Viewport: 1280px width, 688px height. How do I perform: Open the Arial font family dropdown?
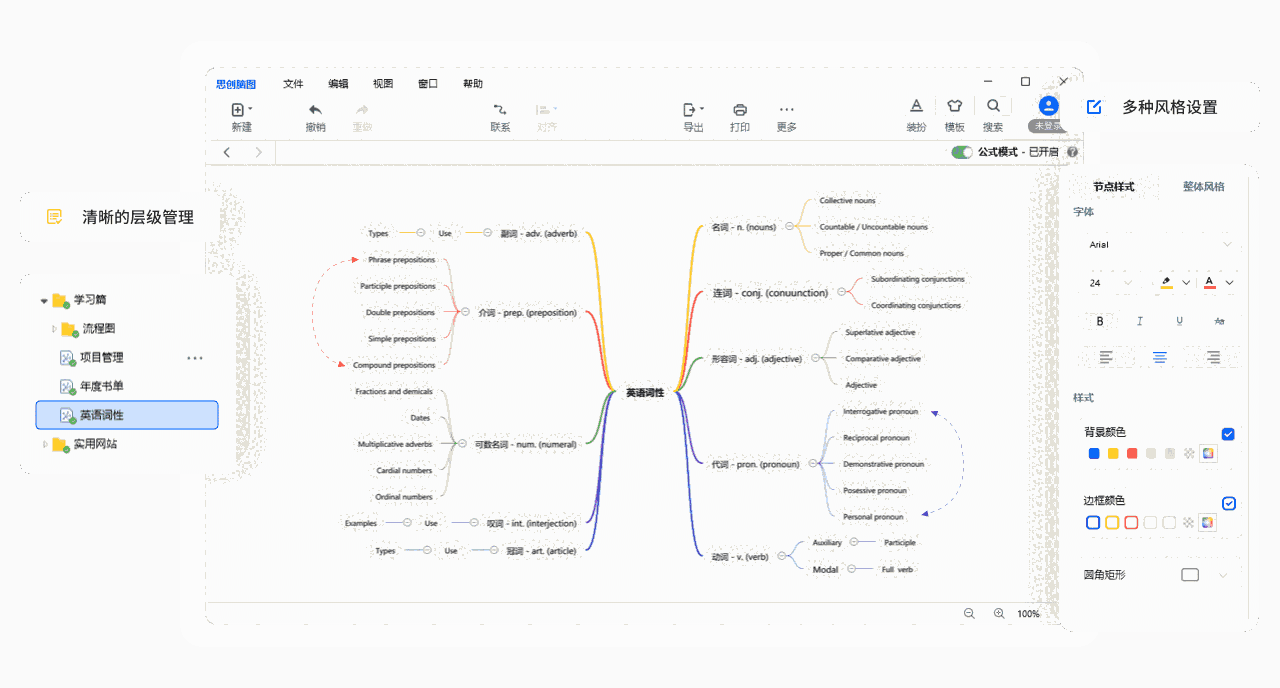point(1160,244)
